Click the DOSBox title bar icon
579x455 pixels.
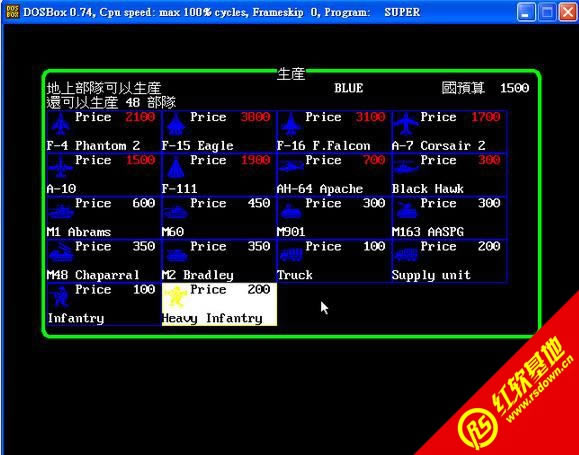(x=12, y=12)
